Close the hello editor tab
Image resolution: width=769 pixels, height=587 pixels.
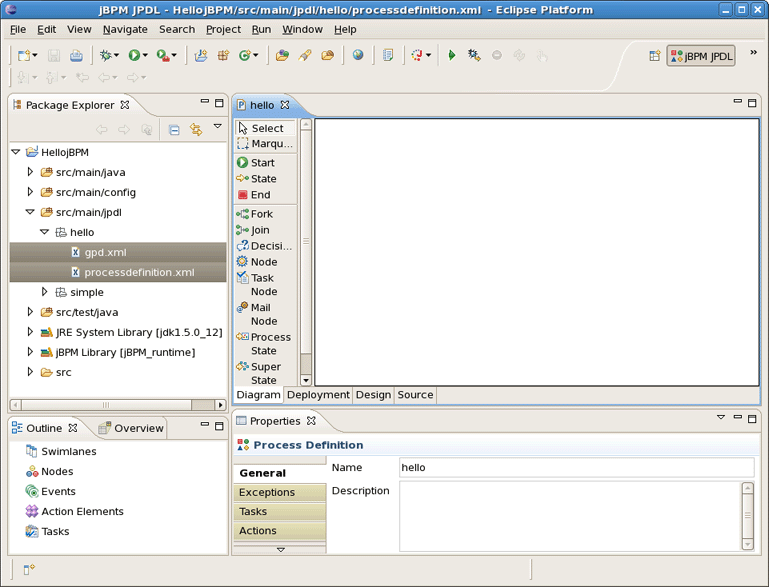coord(285,105)
